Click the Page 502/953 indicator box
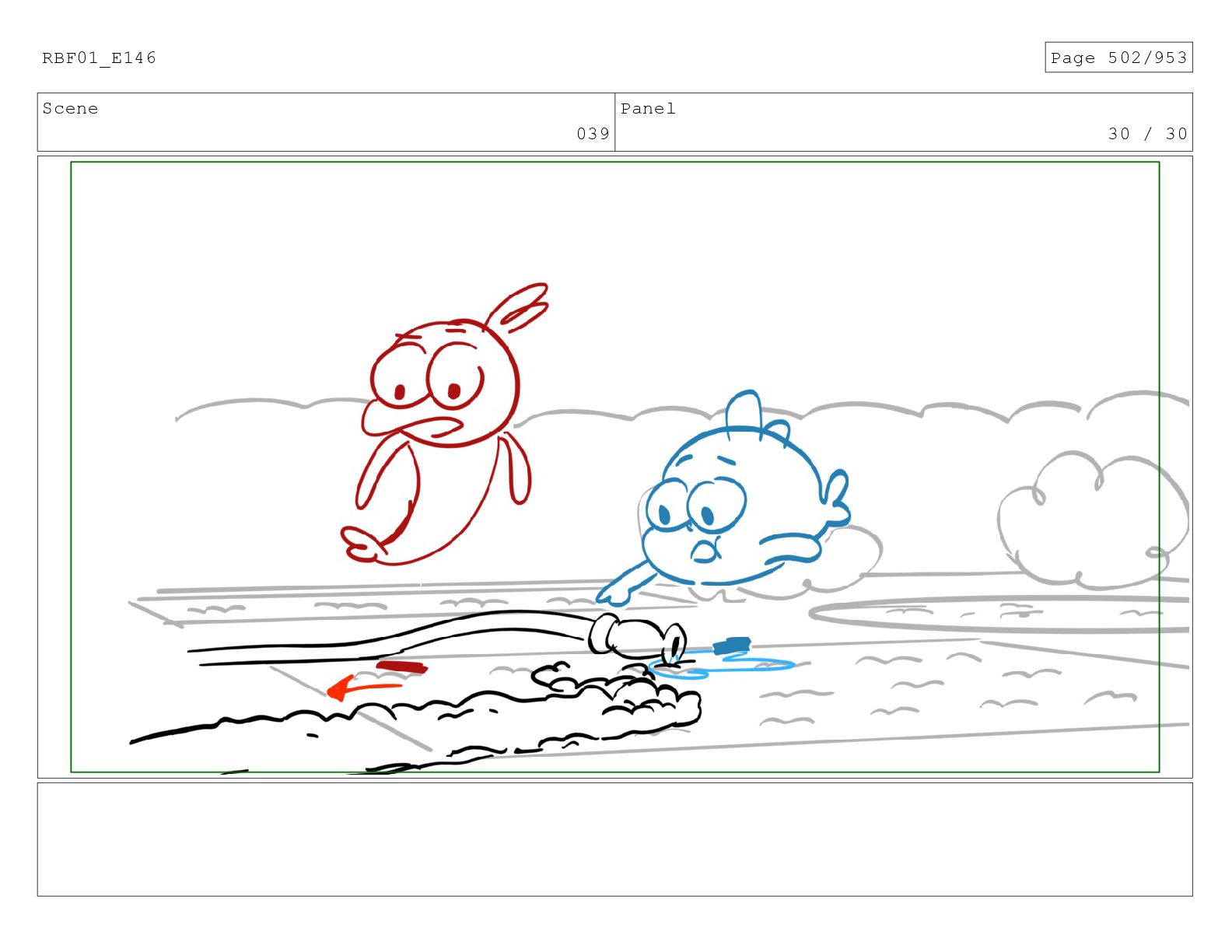This screenshot has height=952, width=1232. pos(1118,58)
